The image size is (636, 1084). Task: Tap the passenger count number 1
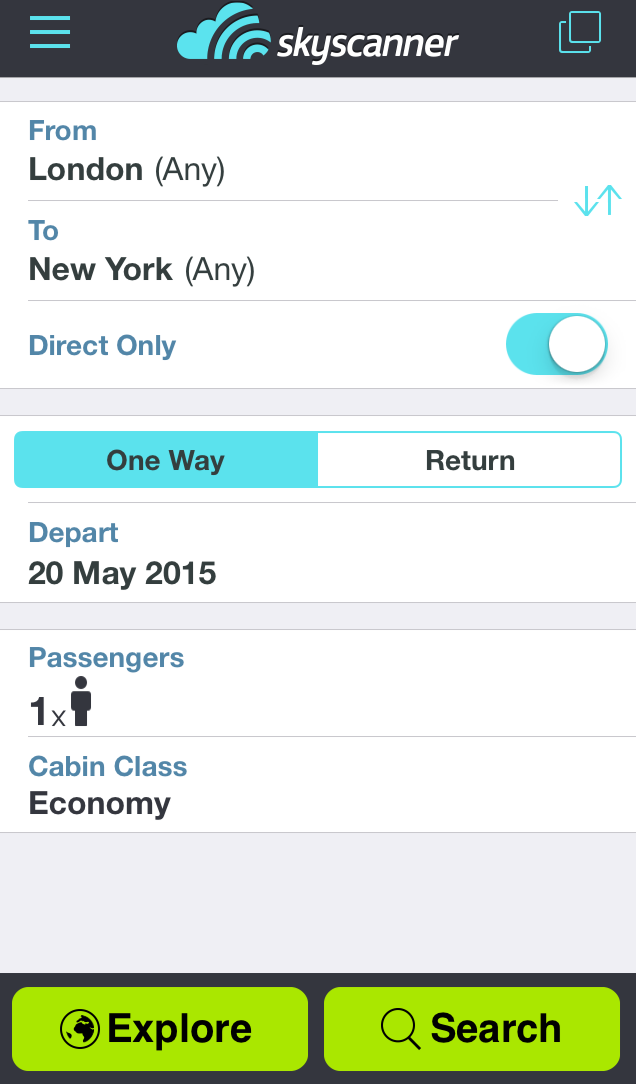point(38,711)
